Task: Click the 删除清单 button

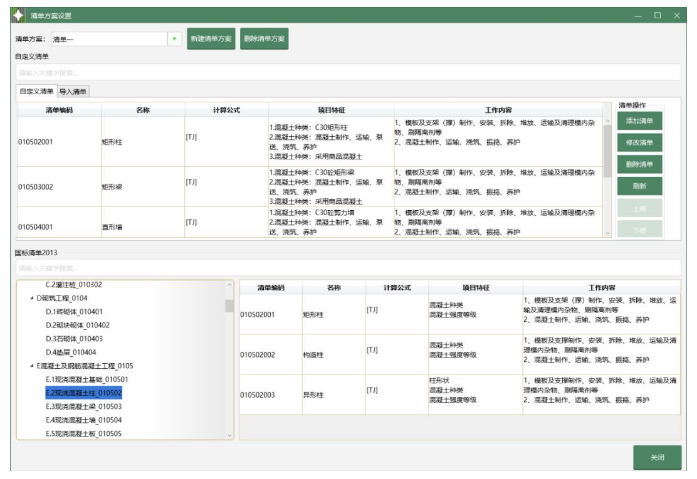Action: tap(639, 164)
